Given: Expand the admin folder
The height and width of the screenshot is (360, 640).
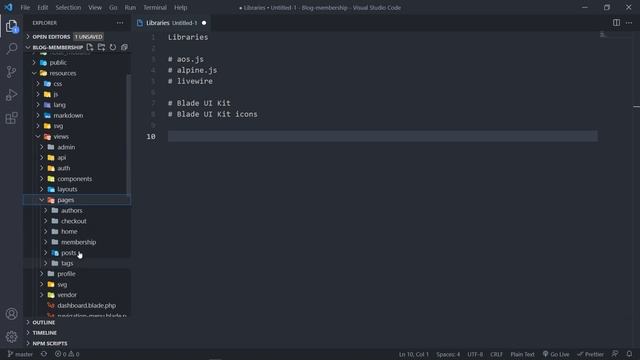Looking at the screenshot, I should (x=66, y=147).
